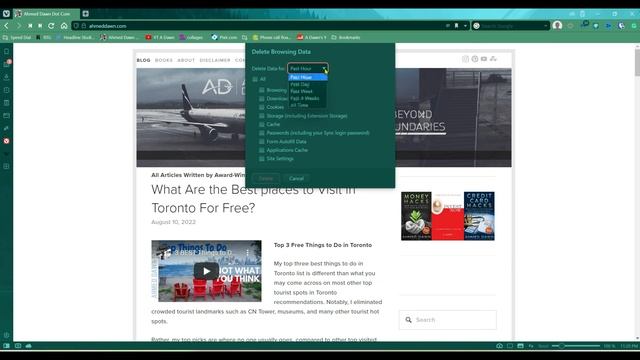Image resolution: width=640 pixels, height=360 pixels.
Task: Open the Bookmarks panel in the sidebar
Action: [6, 51]
